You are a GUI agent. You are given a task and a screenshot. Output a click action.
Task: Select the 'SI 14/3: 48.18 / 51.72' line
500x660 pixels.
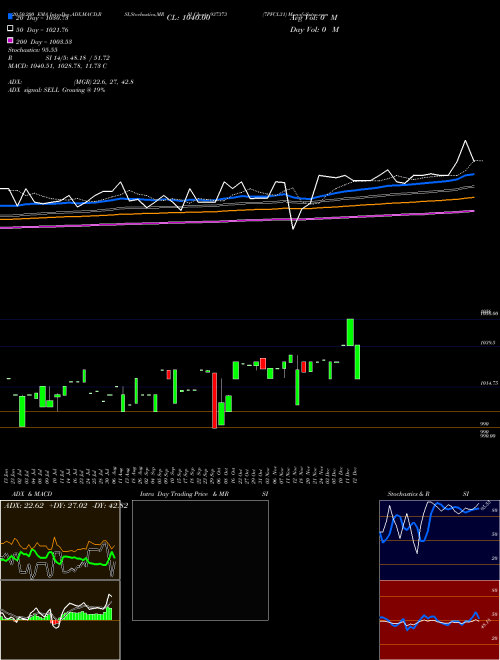pos(78,58)
